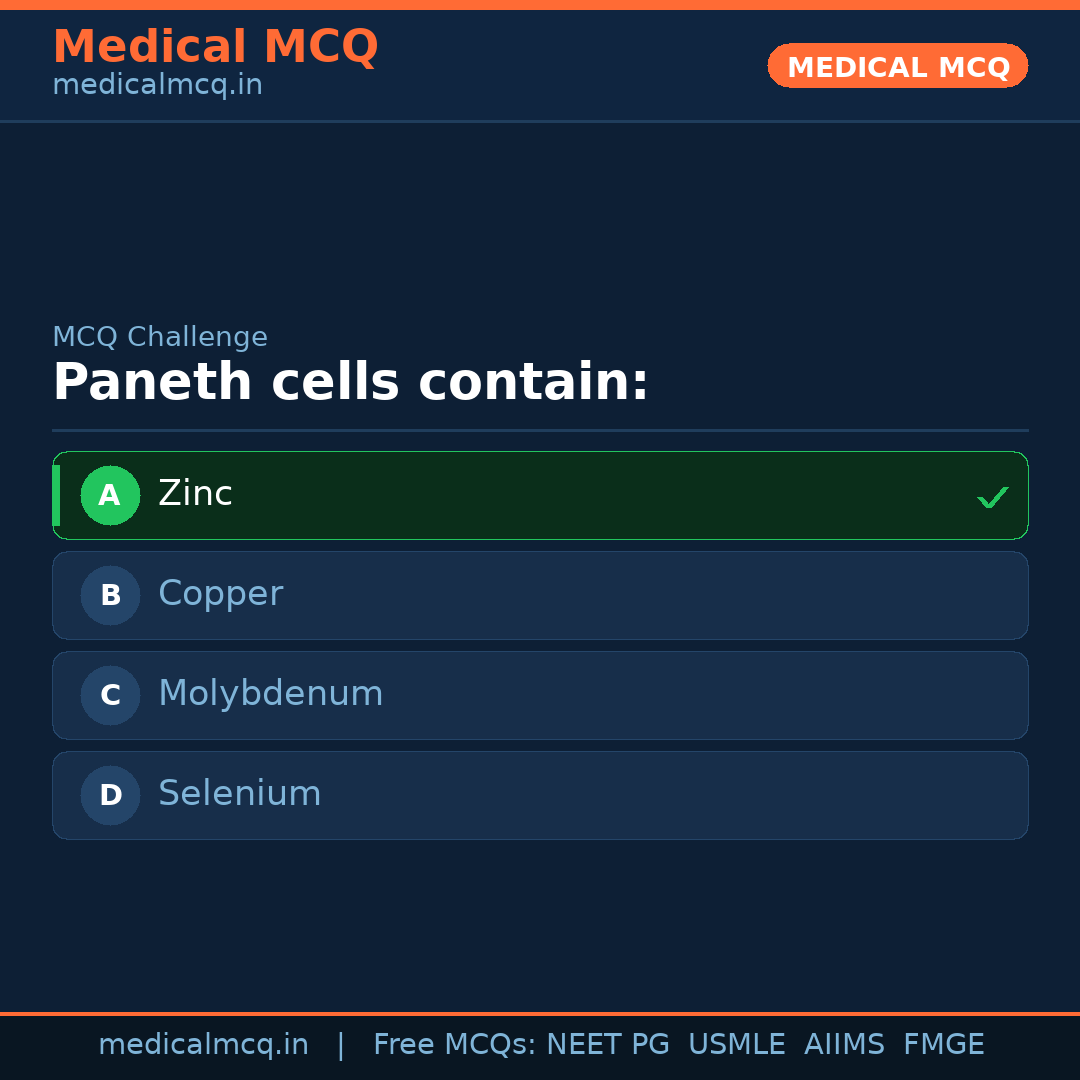The image size is (1080, 1080).
Task: Select the circular B badge icon
Action: tap(110, 595)
